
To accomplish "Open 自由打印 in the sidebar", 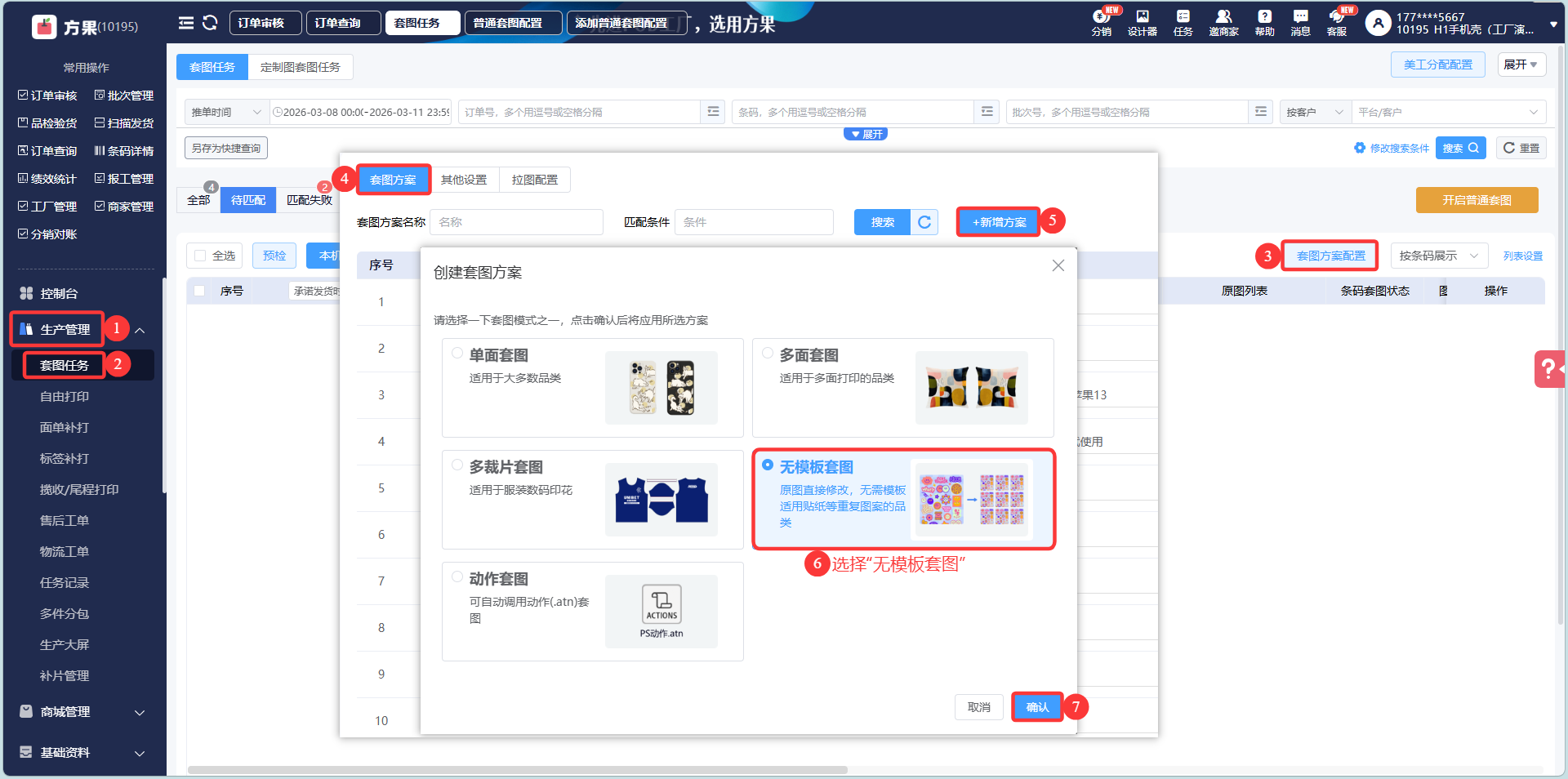I will (65, 397).
